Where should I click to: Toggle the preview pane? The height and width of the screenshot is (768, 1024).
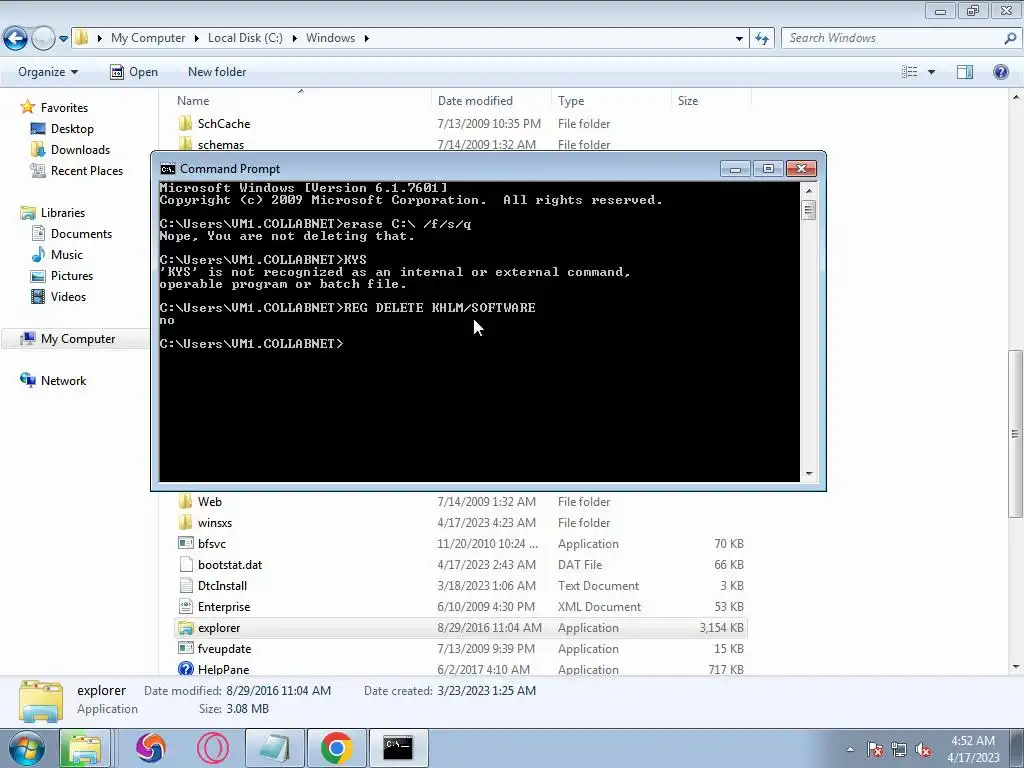(965, 72)
